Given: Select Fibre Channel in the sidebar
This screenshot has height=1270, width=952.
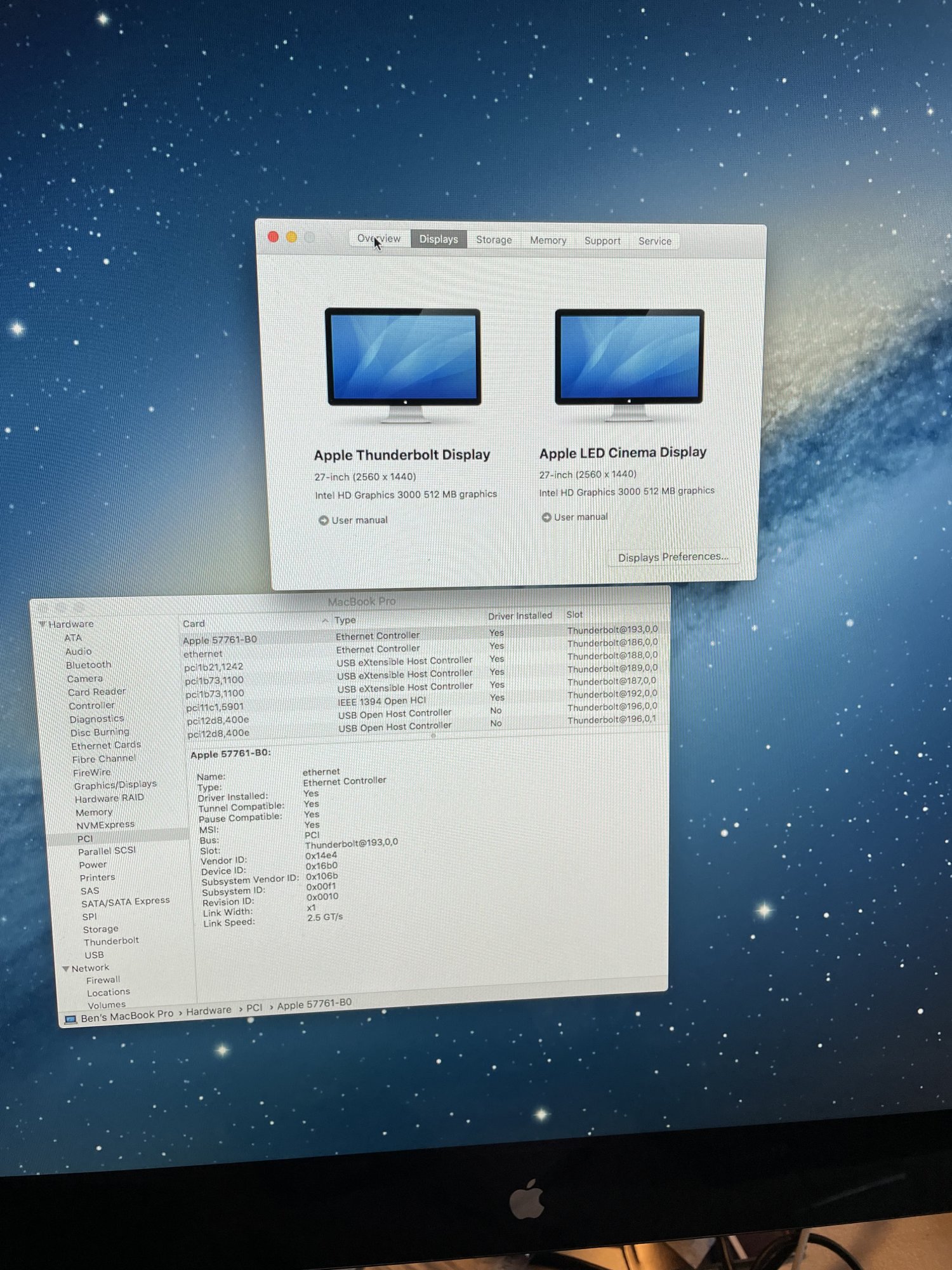Looking at the screenshot, I should click(x=104, y=759).
